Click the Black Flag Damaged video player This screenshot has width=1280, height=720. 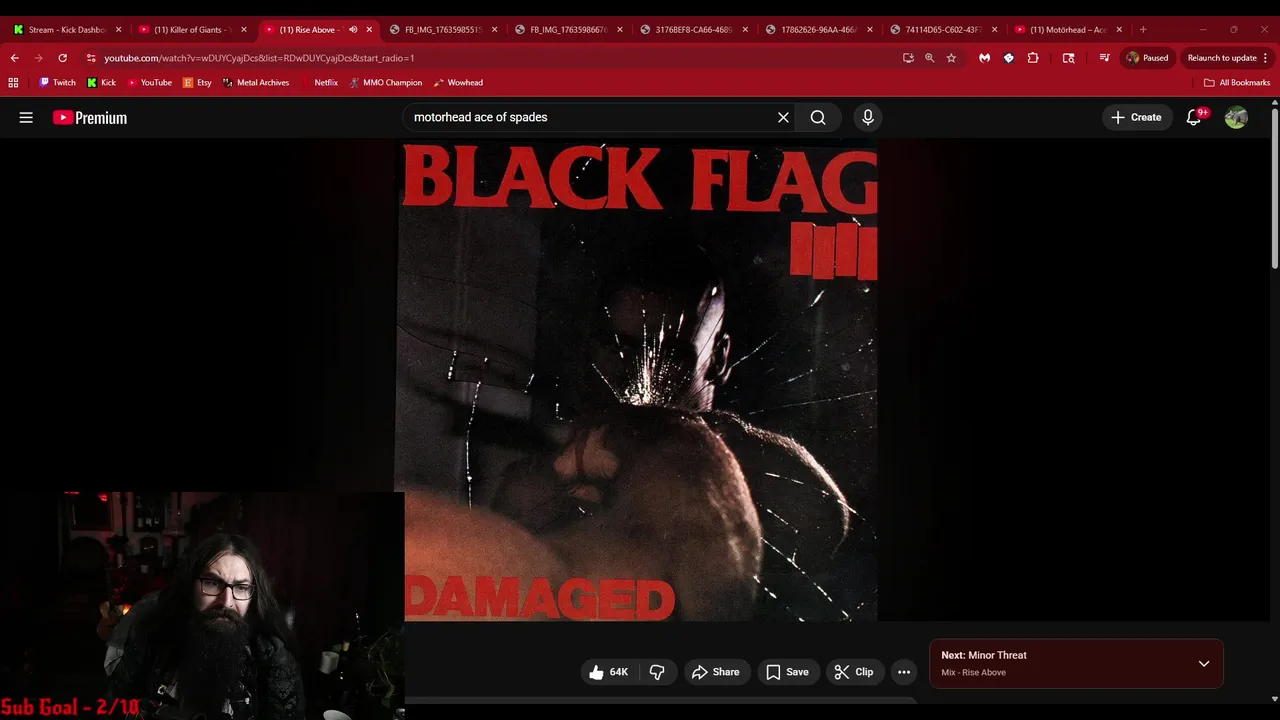[638, 381]
